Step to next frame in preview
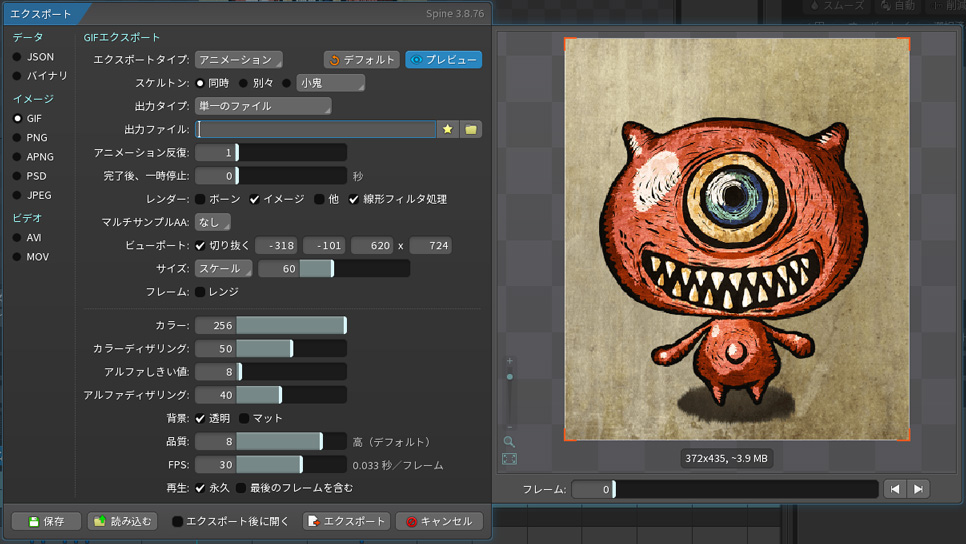The image size is (966, 544). [918, 489]
